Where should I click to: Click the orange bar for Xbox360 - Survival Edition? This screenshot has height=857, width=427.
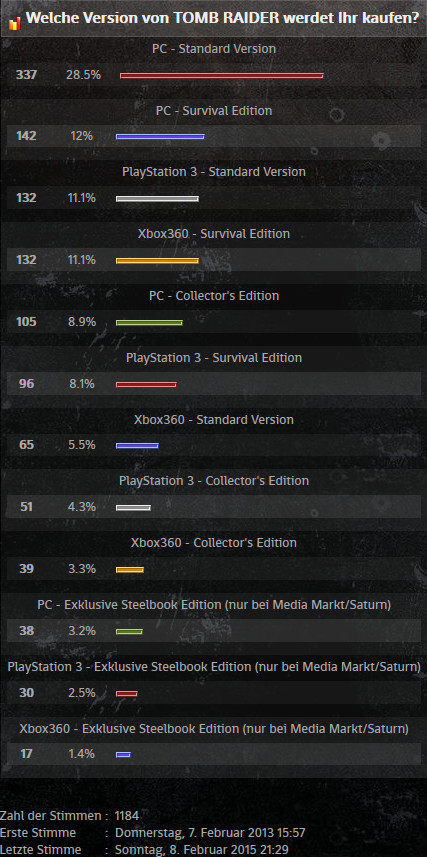point(157,261)
